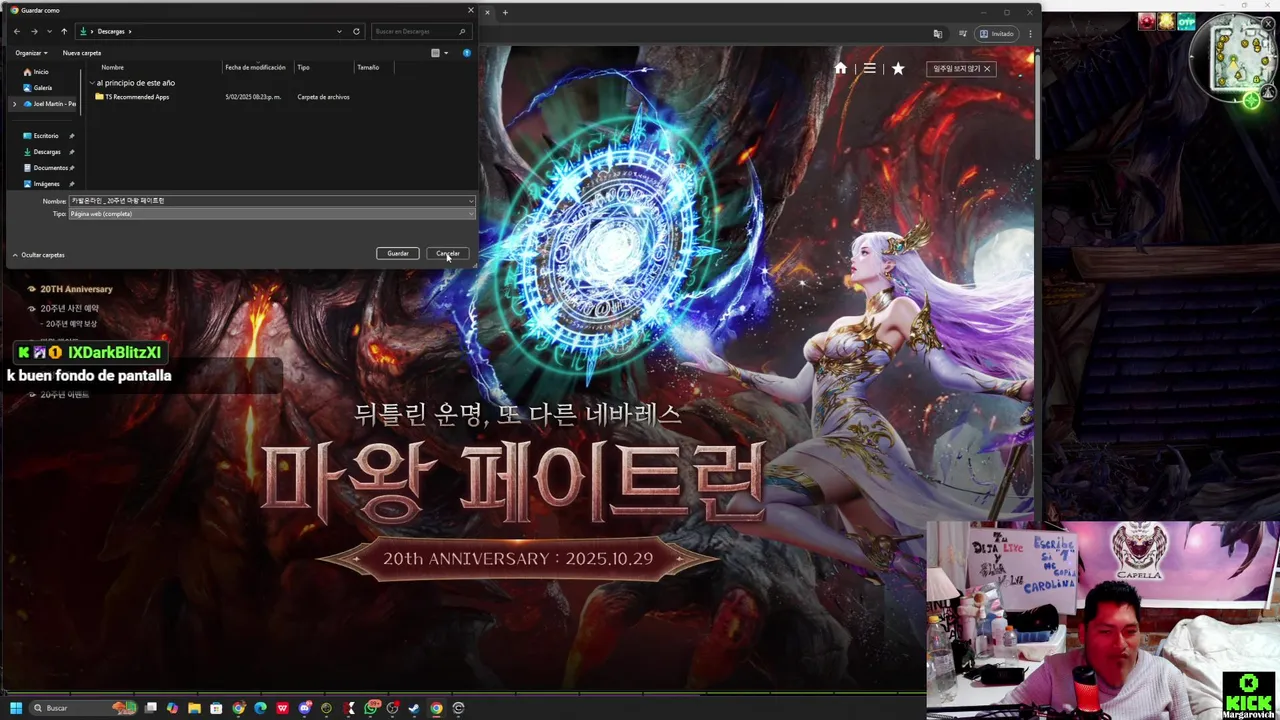The height and width of the screenshot is (720, 1280).
Task: Click the red orb game icon
Action: click(x=1147, y=21)
